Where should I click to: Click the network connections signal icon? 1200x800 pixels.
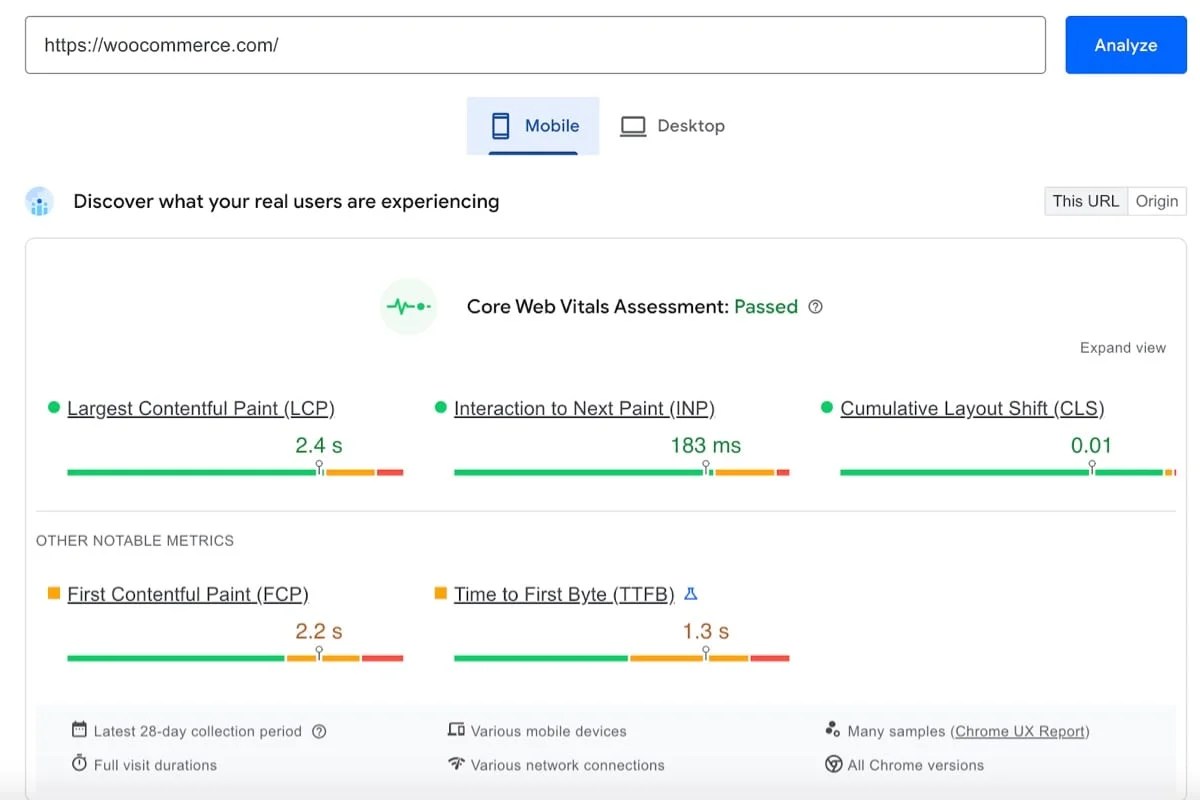coord(457,765)
